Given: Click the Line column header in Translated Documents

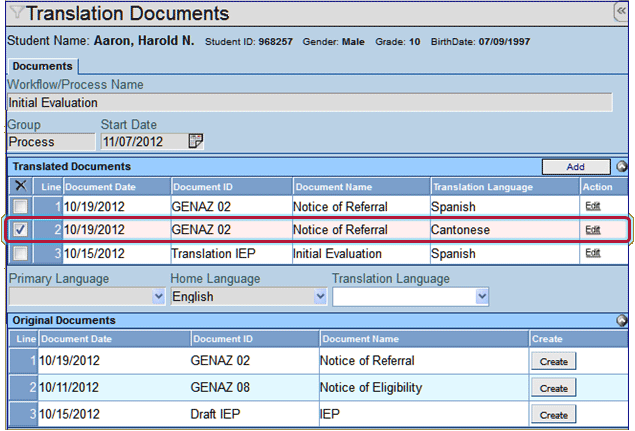Looking at the screenshot, I should (x=48, y=187).
